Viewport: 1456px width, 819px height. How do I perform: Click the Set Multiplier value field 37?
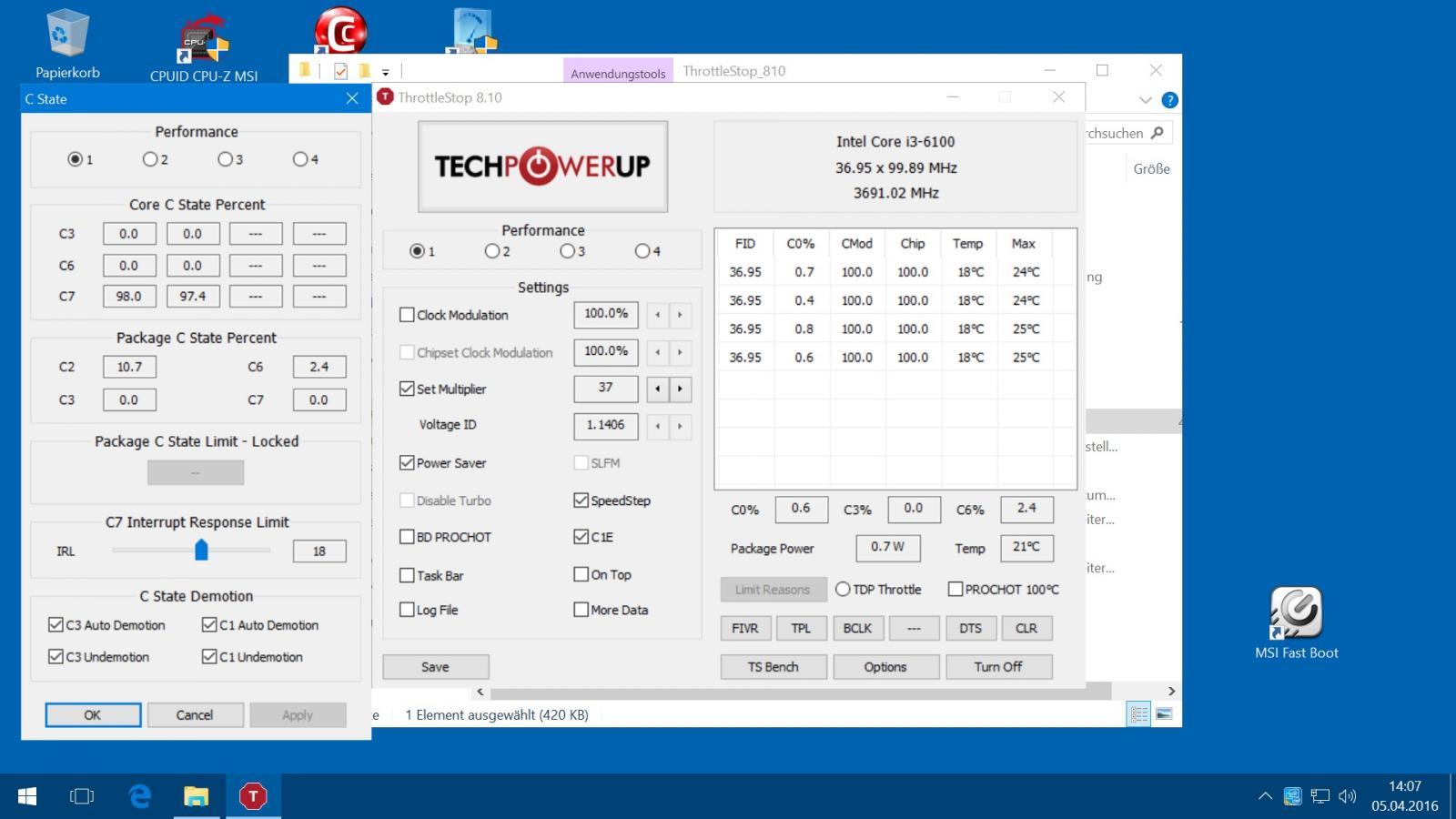point(606,389)
